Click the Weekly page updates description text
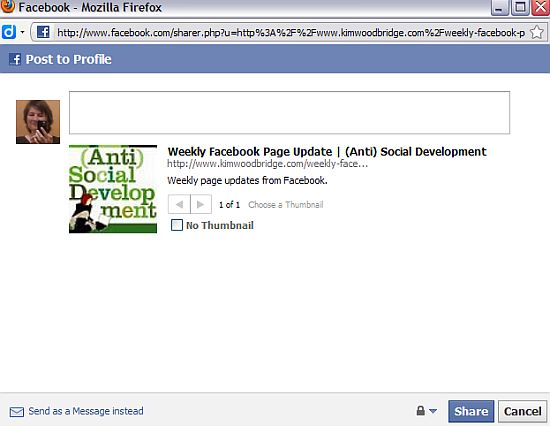This screenshot has width=550, height=426. (247, 180)
